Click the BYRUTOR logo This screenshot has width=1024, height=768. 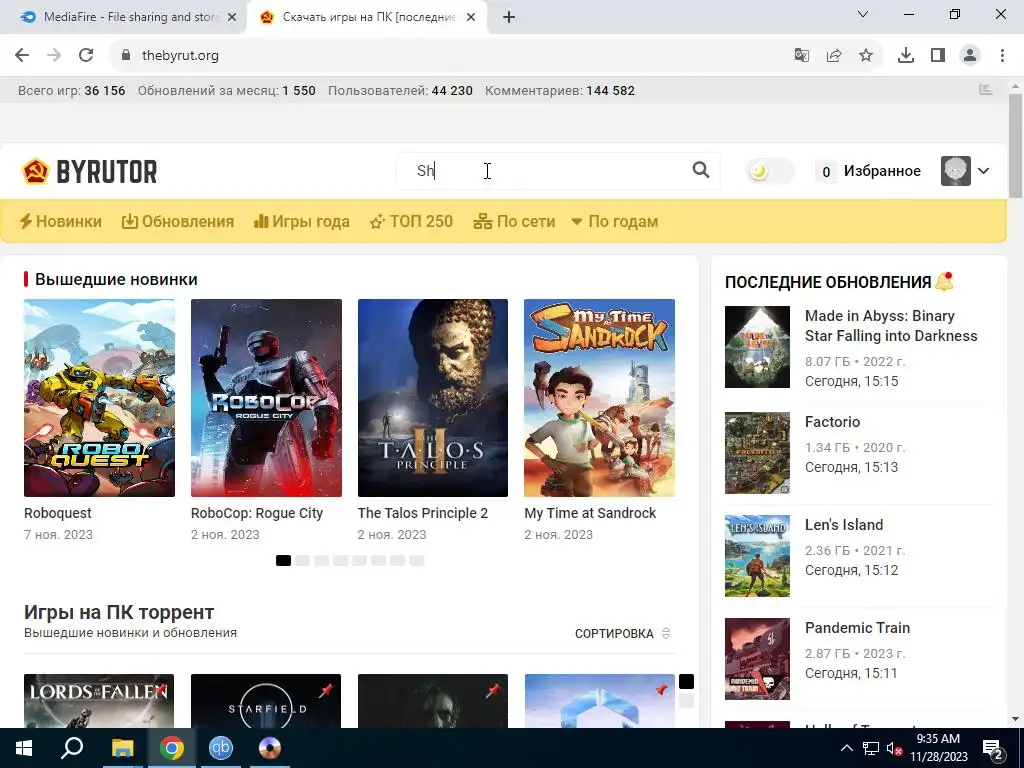click(x=89, y=172)
